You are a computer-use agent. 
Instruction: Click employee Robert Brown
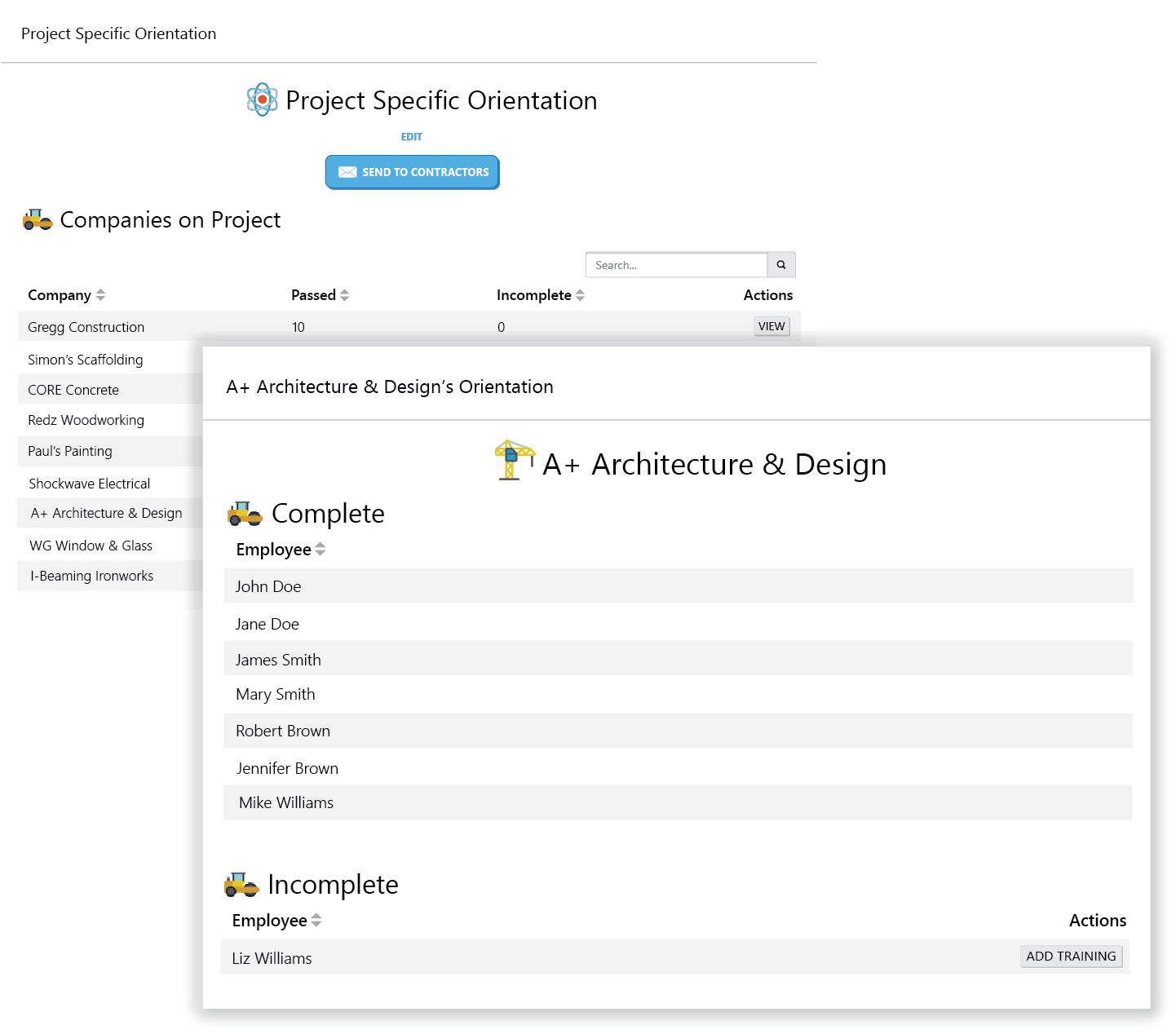coord(283,731)
